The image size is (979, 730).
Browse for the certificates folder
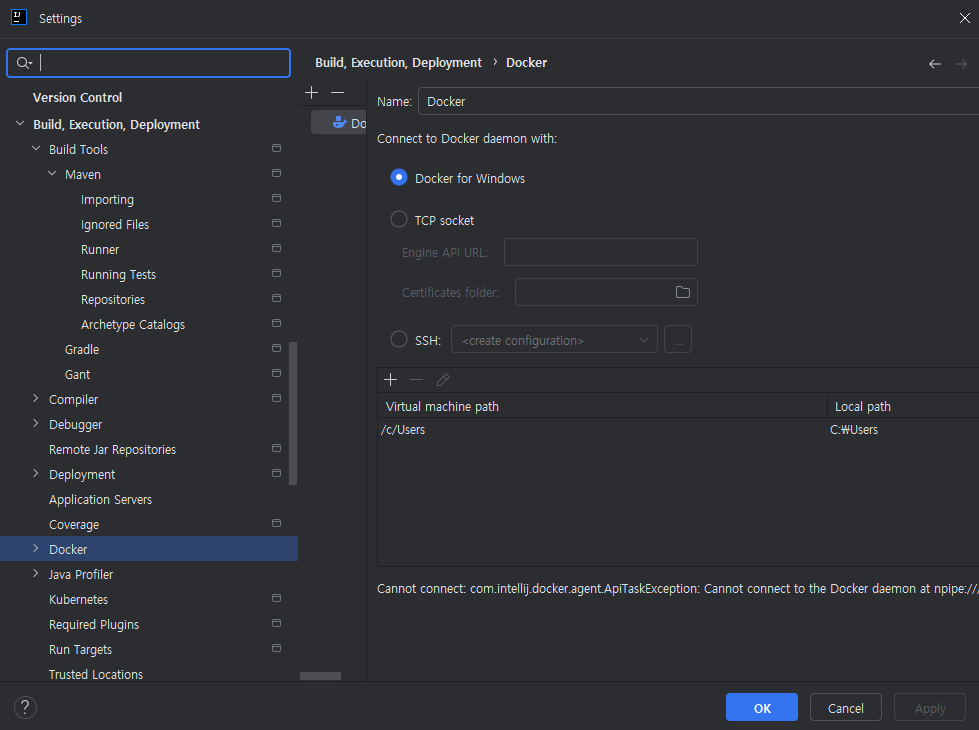(682, 292)
